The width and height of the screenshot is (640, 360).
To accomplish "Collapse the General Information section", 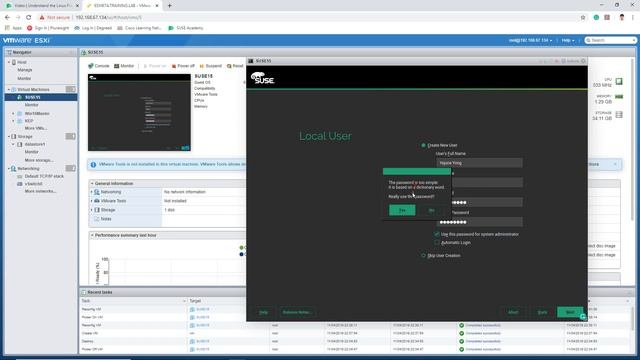I will coord(92,184).
